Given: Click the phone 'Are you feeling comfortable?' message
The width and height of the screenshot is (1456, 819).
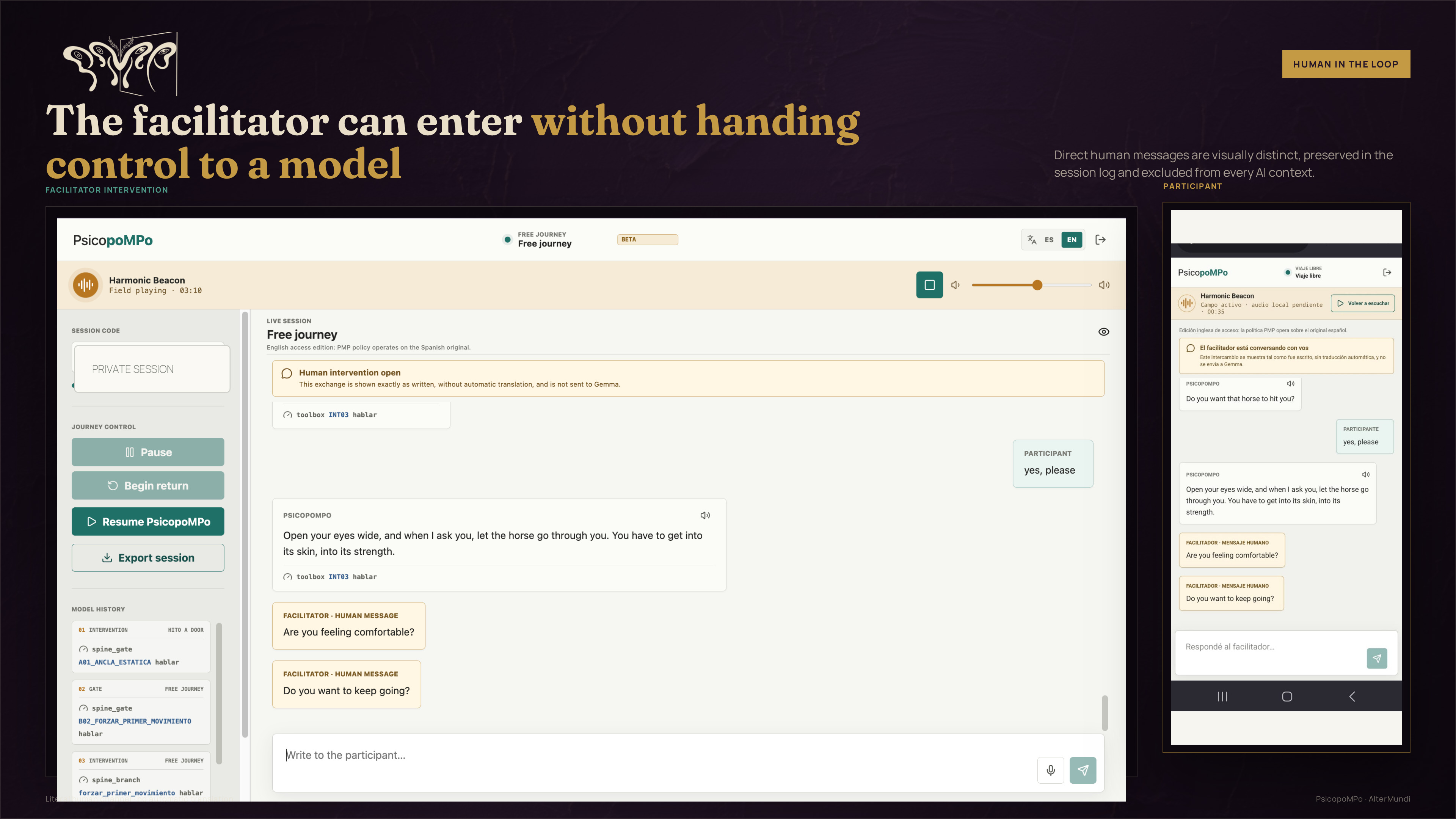Looking at the screenshot, I should coord(1232,550).
